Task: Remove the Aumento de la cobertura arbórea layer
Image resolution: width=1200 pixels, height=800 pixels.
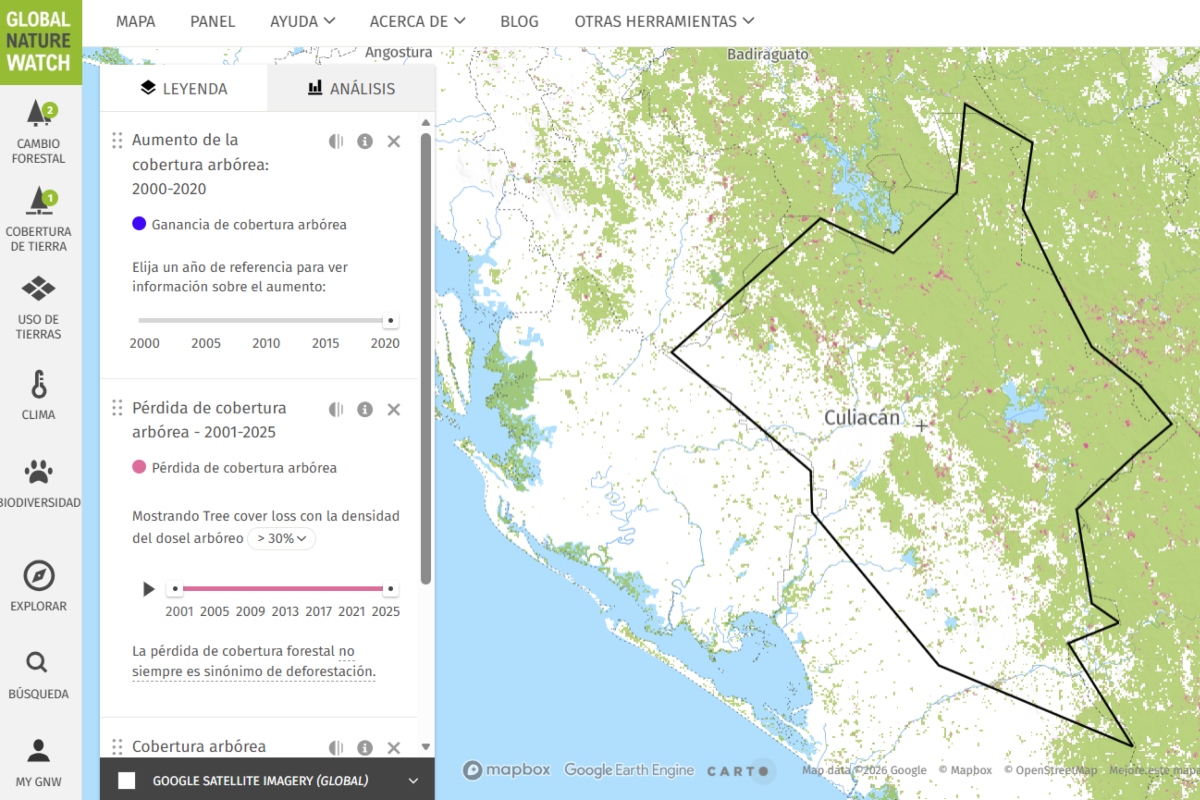Action: point(394,141)
